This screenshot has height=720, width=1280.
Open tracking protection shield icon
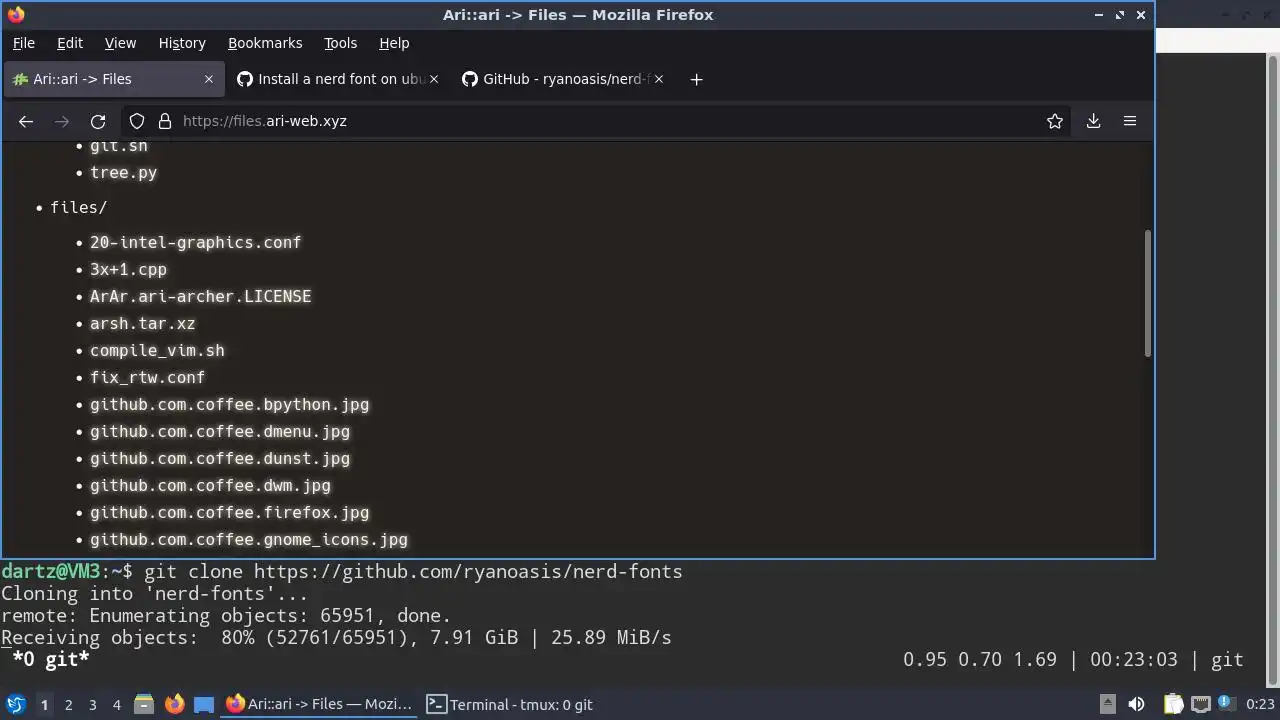coord(137,121)
